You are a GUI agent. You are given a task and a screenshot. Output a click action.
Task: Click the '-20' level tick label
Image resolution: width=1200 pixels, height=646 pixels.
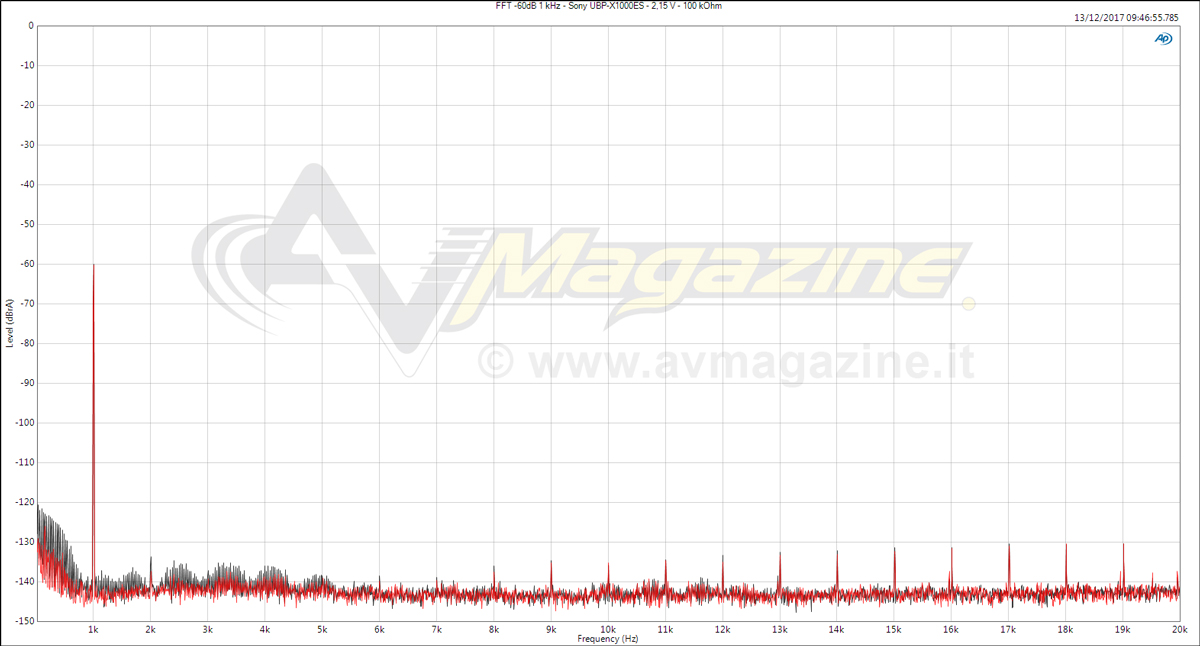click(x=27, y=105)
